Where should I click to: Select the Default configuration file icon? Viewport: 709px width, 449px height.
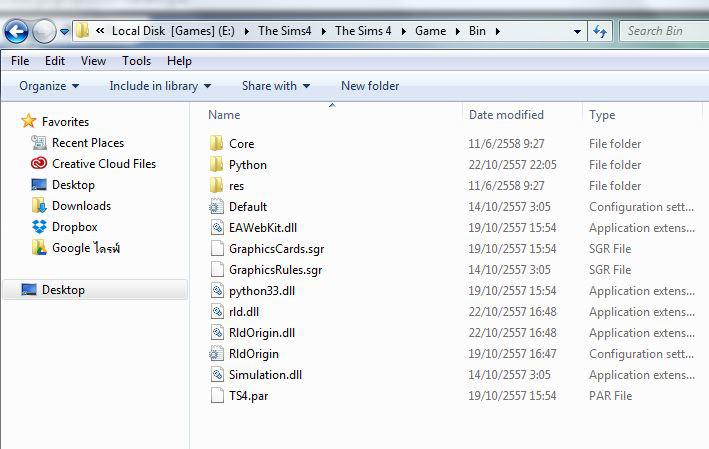click(216, 207)
